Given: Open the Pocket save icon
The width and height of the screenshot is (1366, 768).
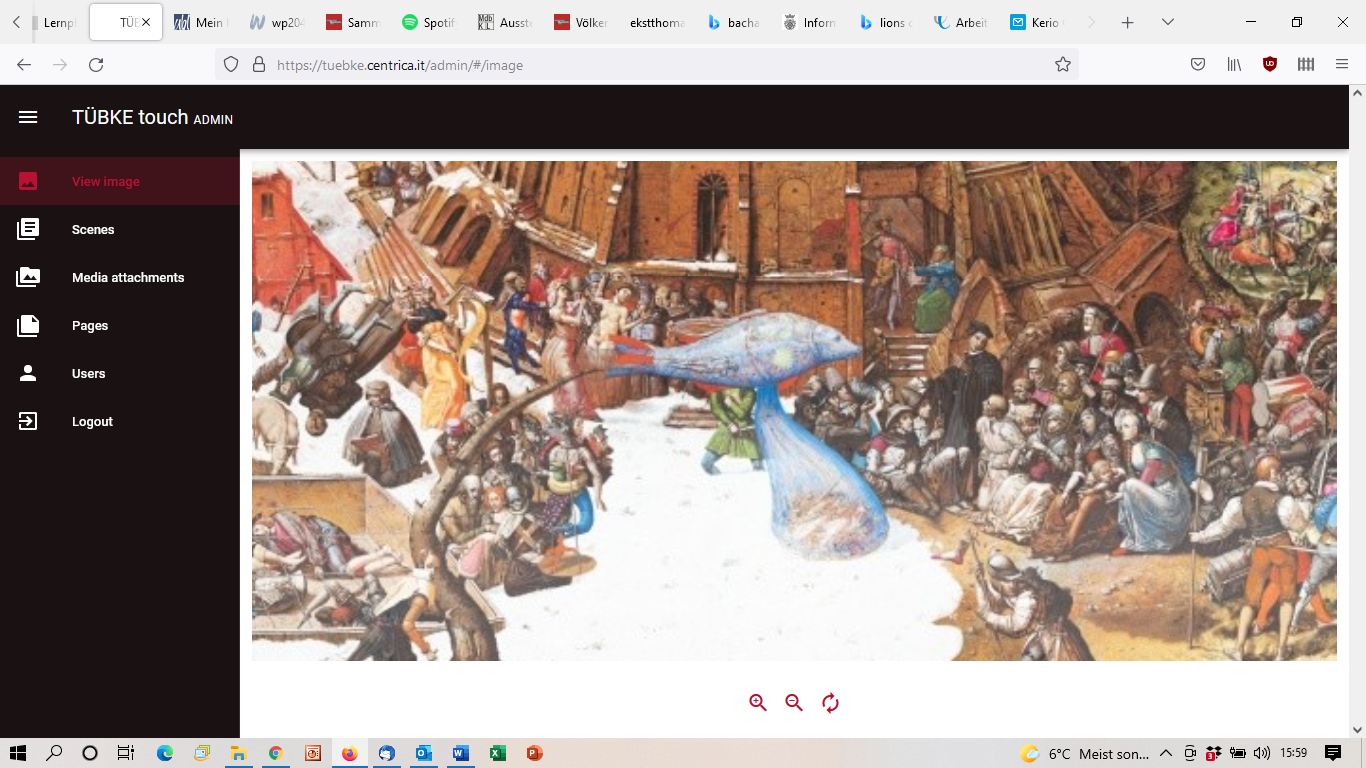Looking at the screenshot, I should 1198,64.
